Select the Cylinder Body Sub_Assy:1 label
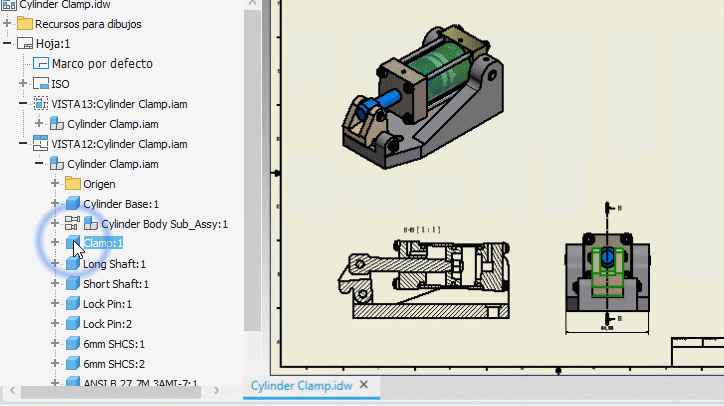724x406 pixels. click(x=164, y=224)
